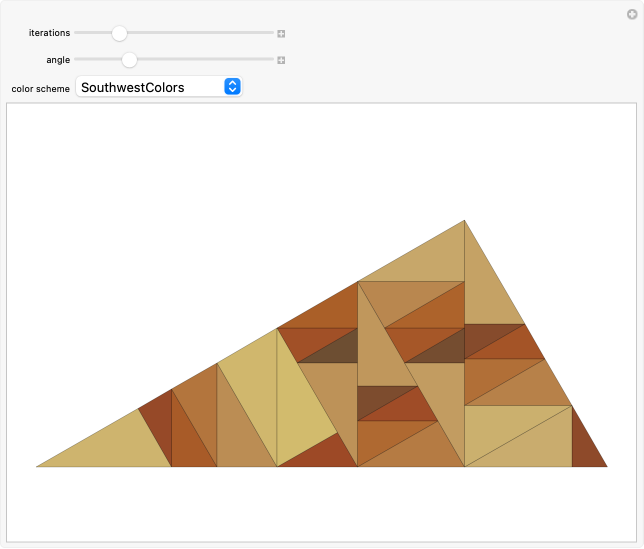Expand the angle slider controls with plus icon
Screen dimensions: 644x549
(x=281, y=60)
